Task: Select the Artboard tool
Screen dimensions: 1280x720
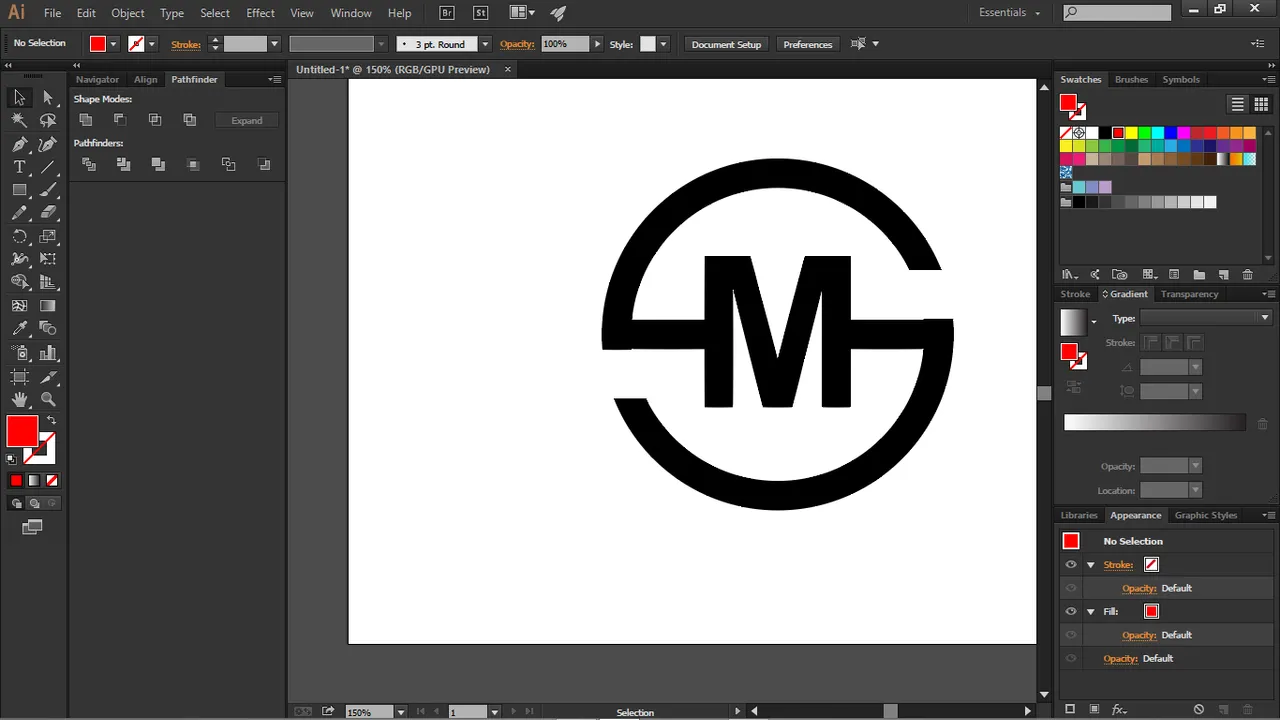Action: click(19, 376)
